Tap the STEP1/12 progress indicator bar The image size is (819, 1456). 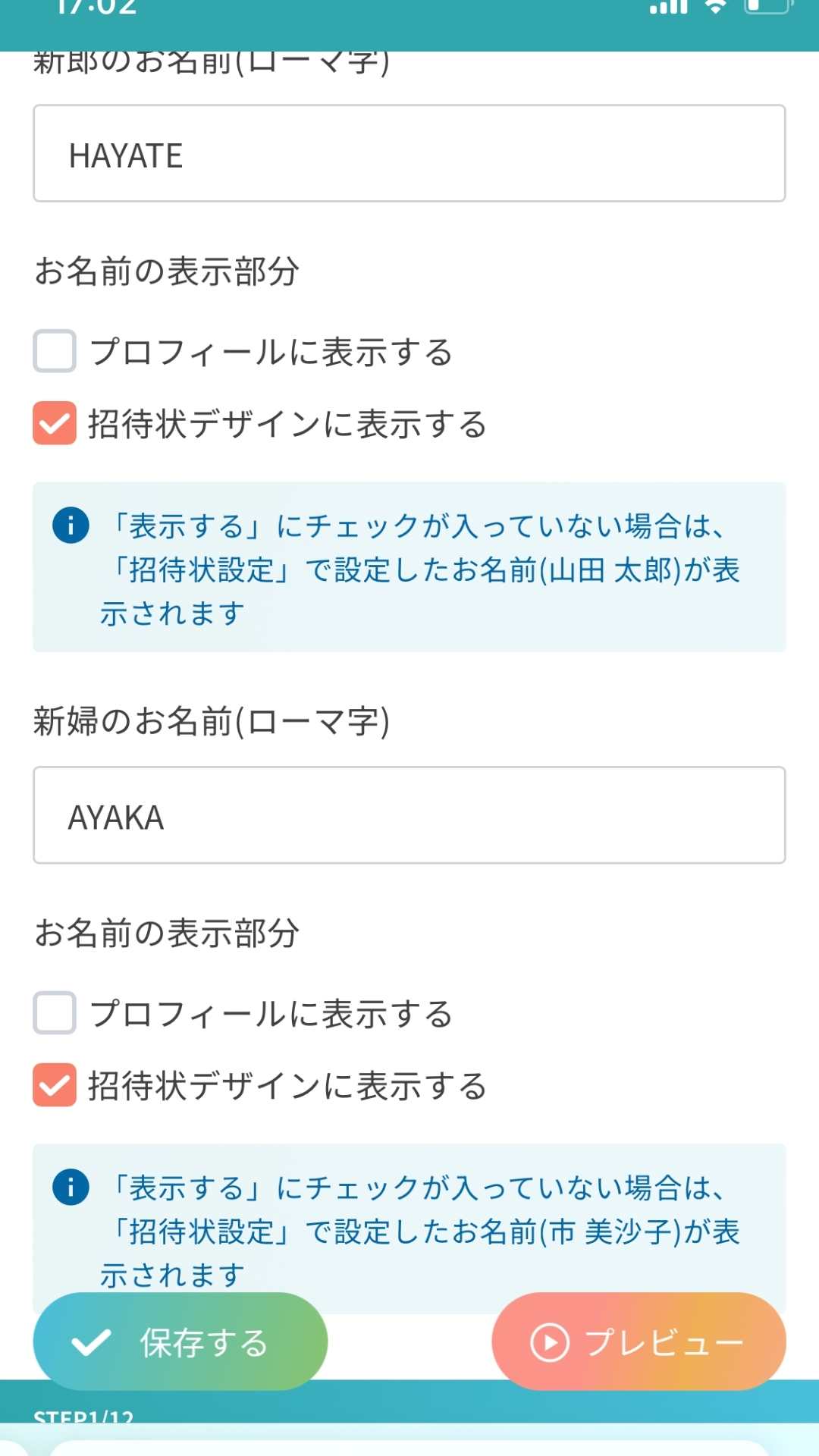[x=409, y=1412]
